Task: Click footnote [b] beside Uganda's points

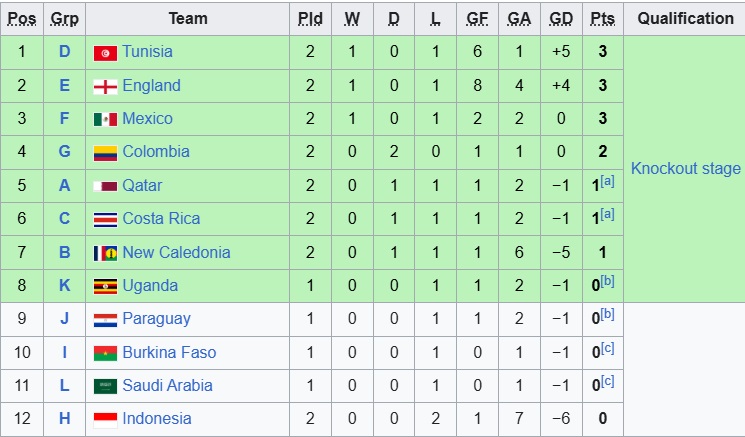Action: pos(607,281)
